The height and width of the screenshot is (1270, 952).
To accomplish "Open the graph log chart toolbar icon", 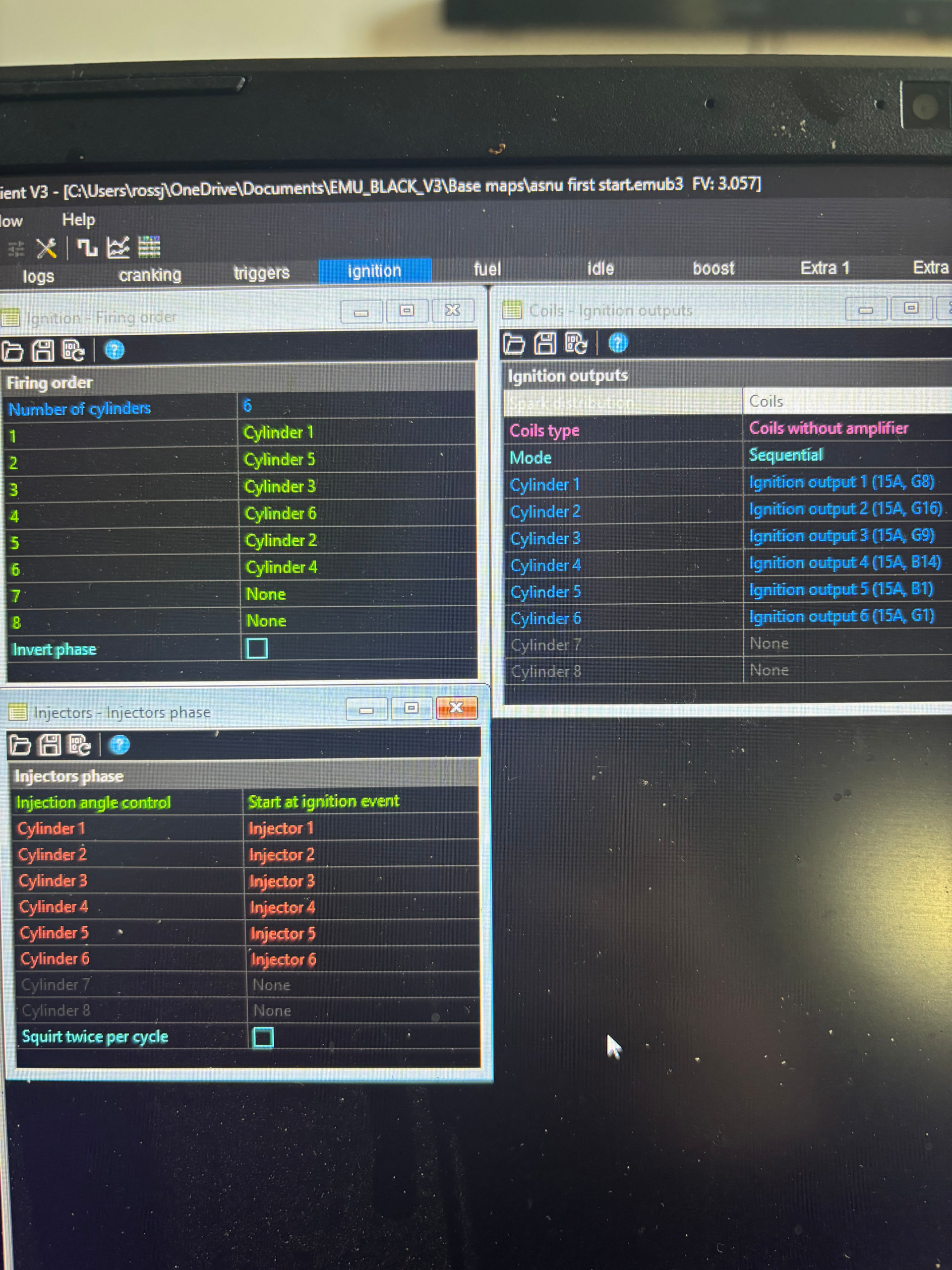I will click(x=118, y=248).
